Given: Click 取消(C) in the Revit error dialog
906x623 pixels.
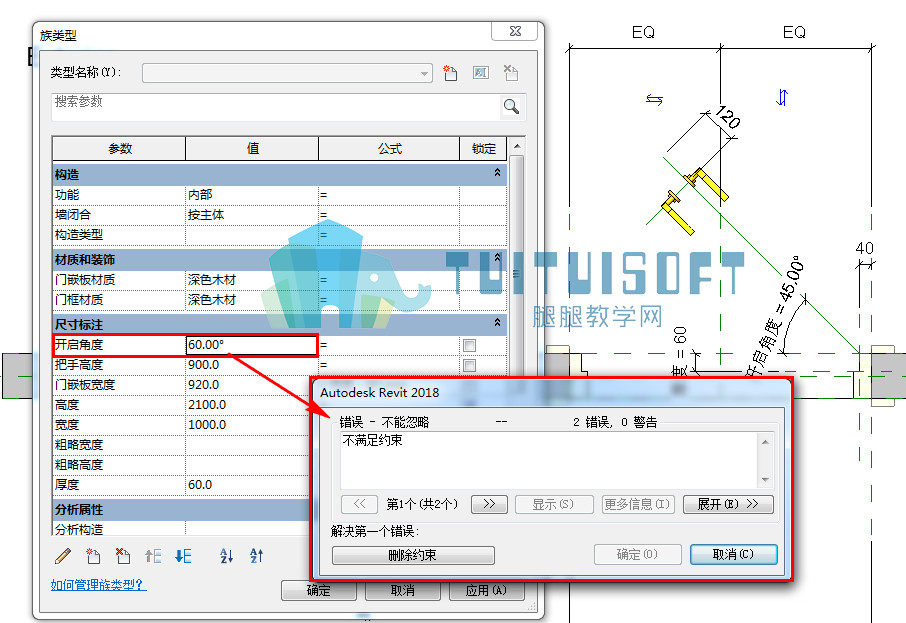Looking at the screenshot, I should point(734,554).
